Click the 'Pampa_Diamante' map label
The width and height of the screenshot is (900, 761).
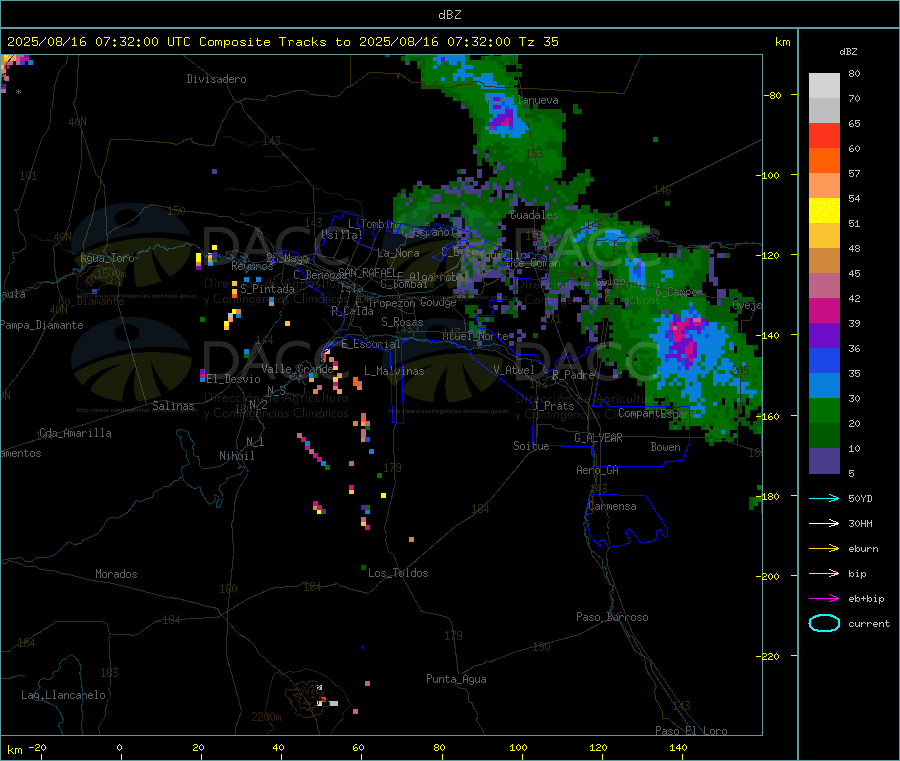pos(41,325)
